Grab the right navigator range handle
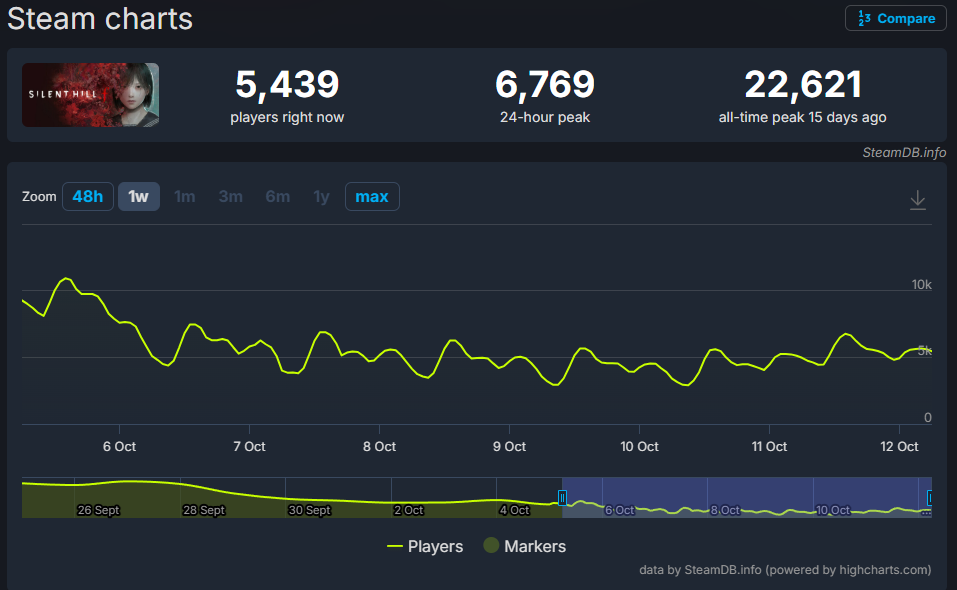The image size is (957, 590). [x=930, y=498]
